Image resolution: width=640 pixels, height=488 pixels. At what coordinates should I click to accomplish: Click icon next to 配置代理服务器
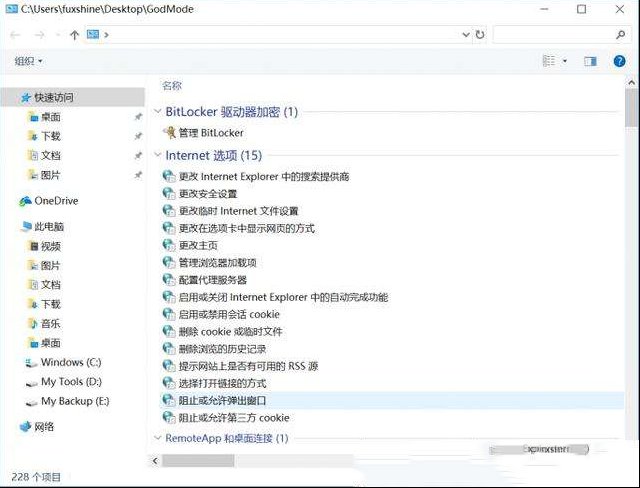coord(169,279)
